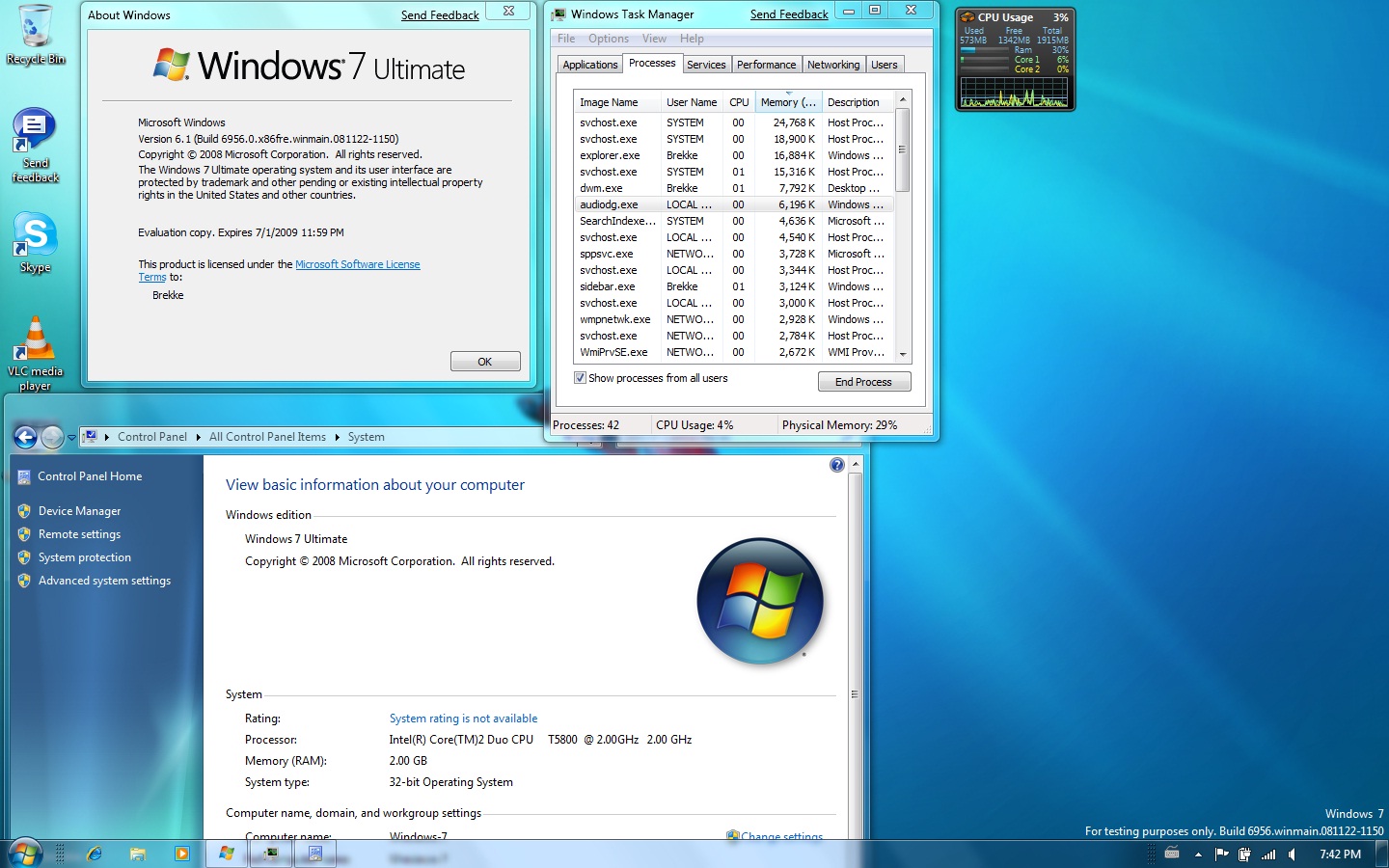
Task: Switch to Control Panel System taskbar button
Action: pos(315,854)
